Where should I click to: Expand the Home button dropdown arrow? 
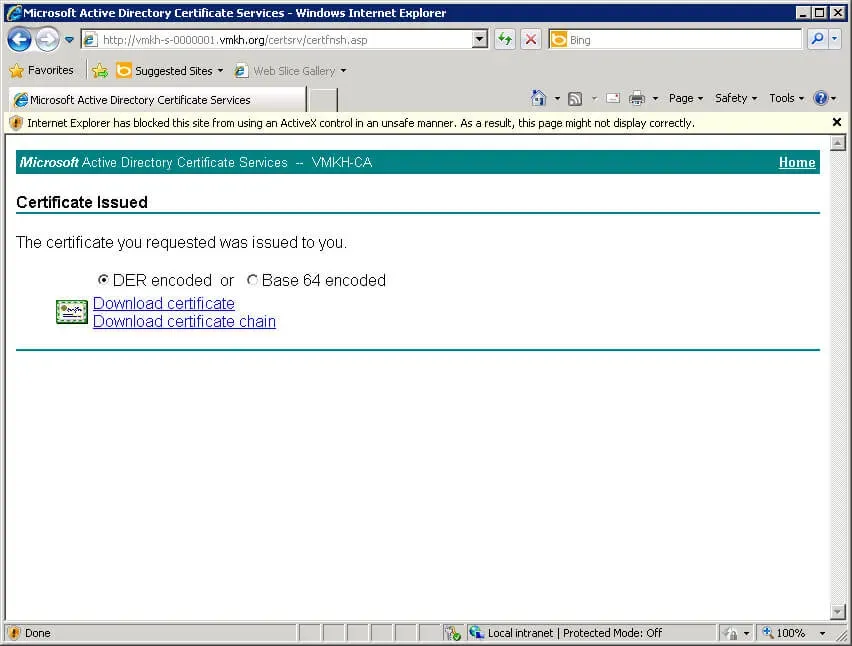coord(557,99)
